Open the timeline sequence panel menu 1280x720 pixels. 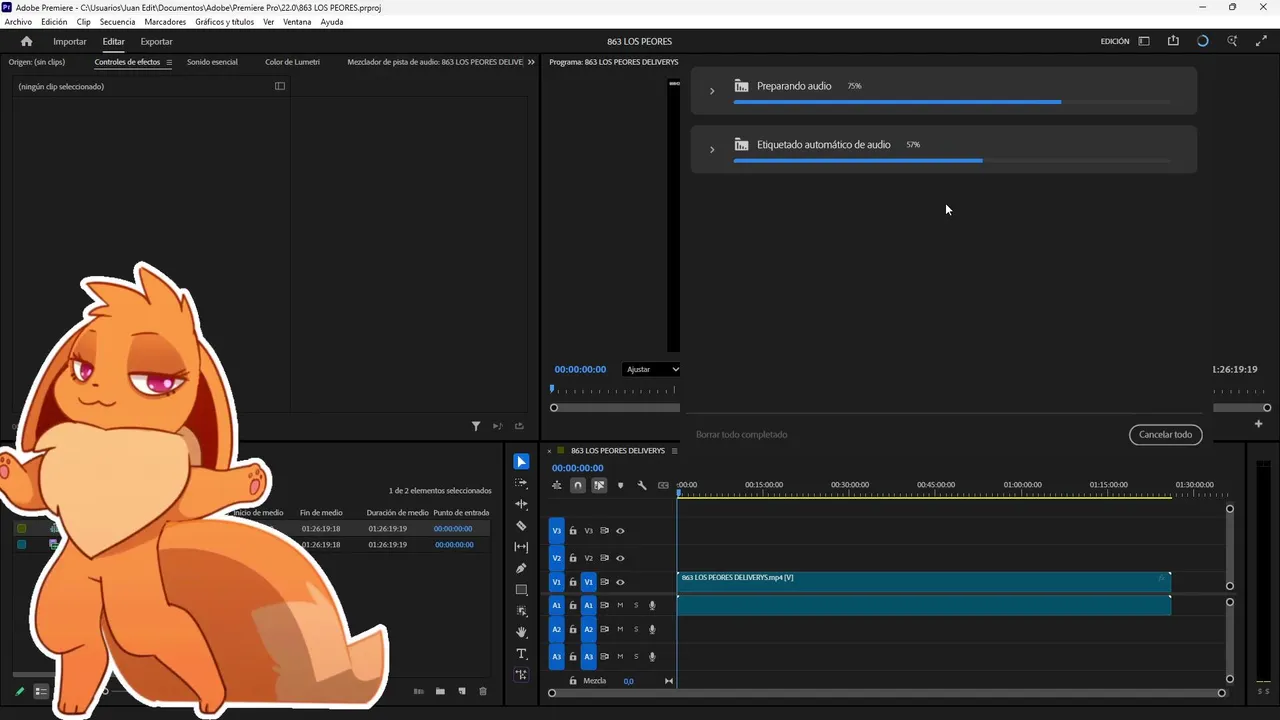coord(674,451)
